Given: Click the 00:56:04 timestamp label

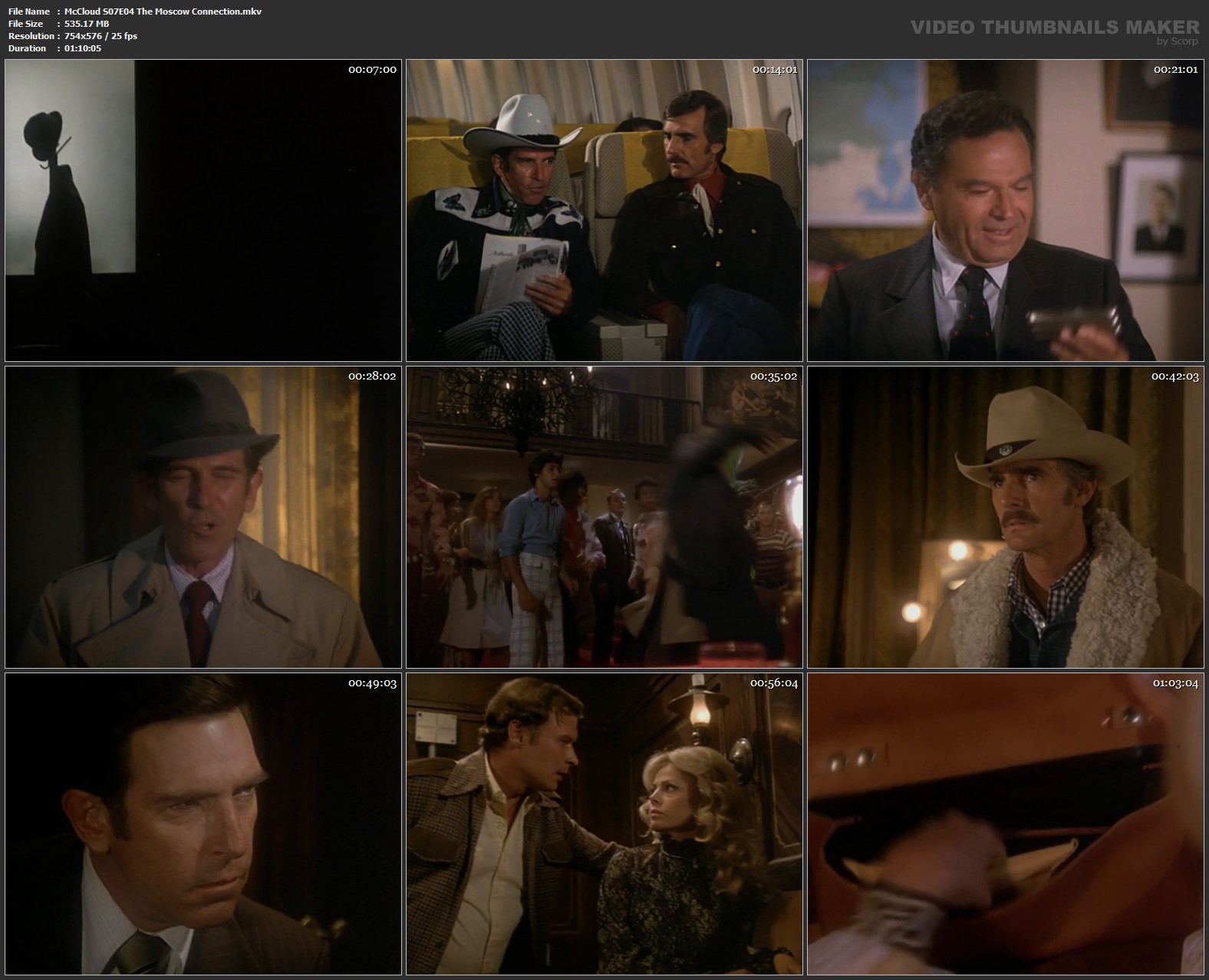Looking at the screenshot, I should (774, 683).
